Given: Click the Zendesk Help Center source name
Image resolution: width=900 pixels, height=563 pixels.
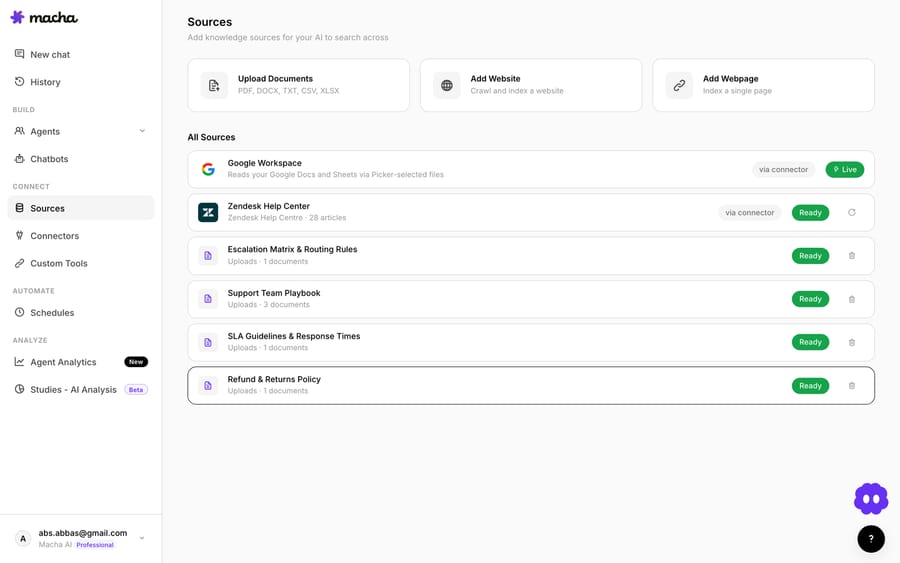Looking at the screenshot, I should 269,206.
